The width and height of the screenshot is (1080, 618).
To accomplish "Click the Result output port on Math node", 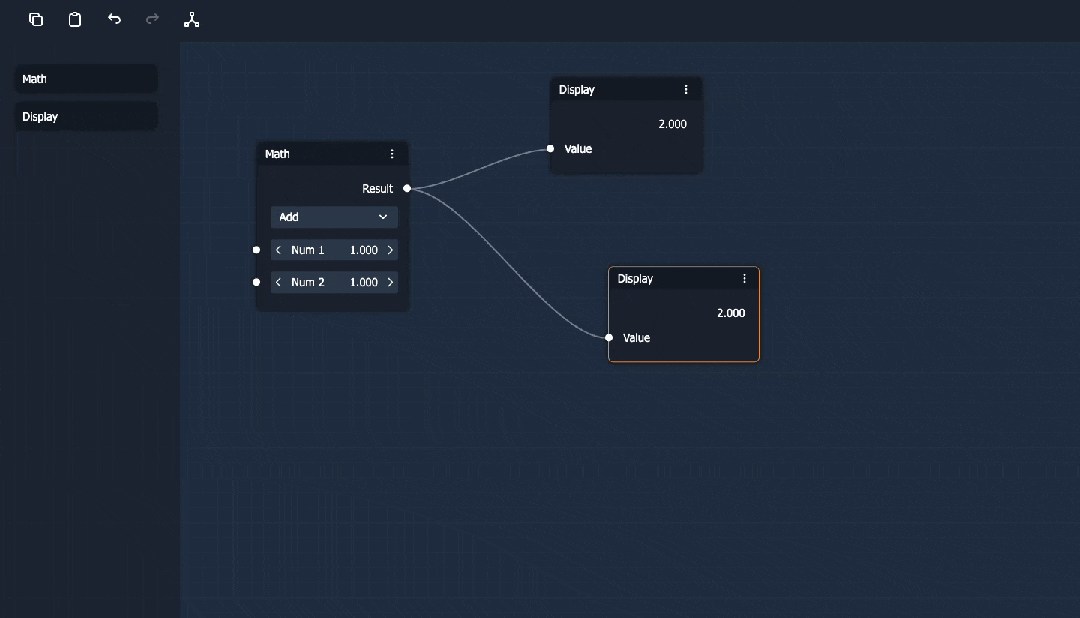I will coord(407,188).
